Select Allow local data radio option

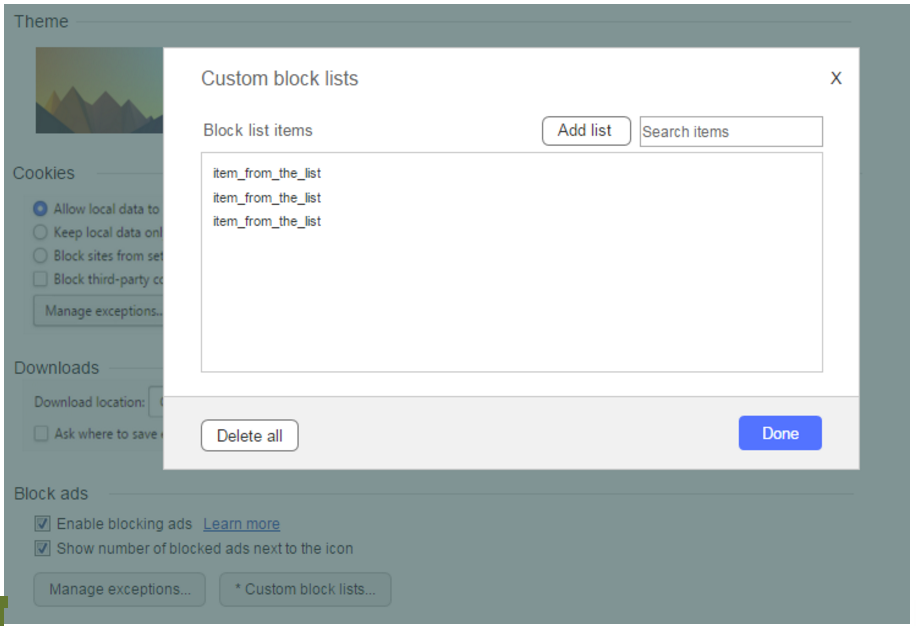40,209
